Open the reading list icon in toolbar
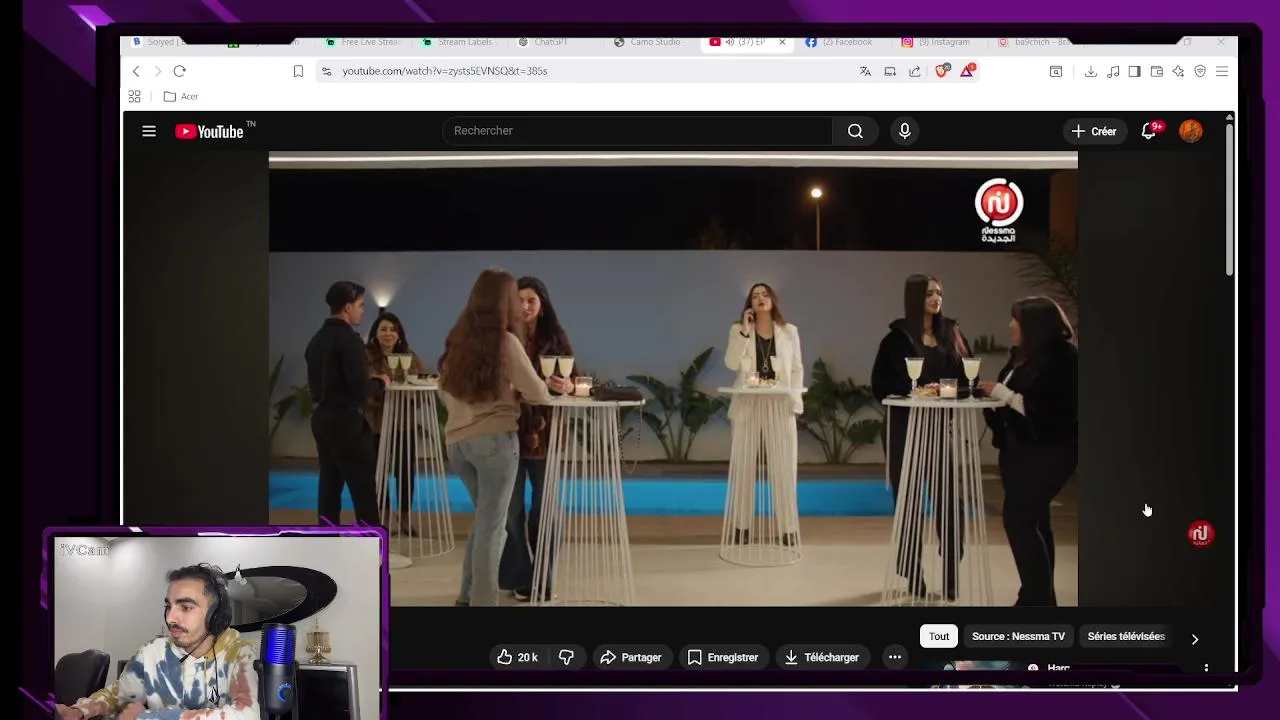 [x=1055, y=71]
